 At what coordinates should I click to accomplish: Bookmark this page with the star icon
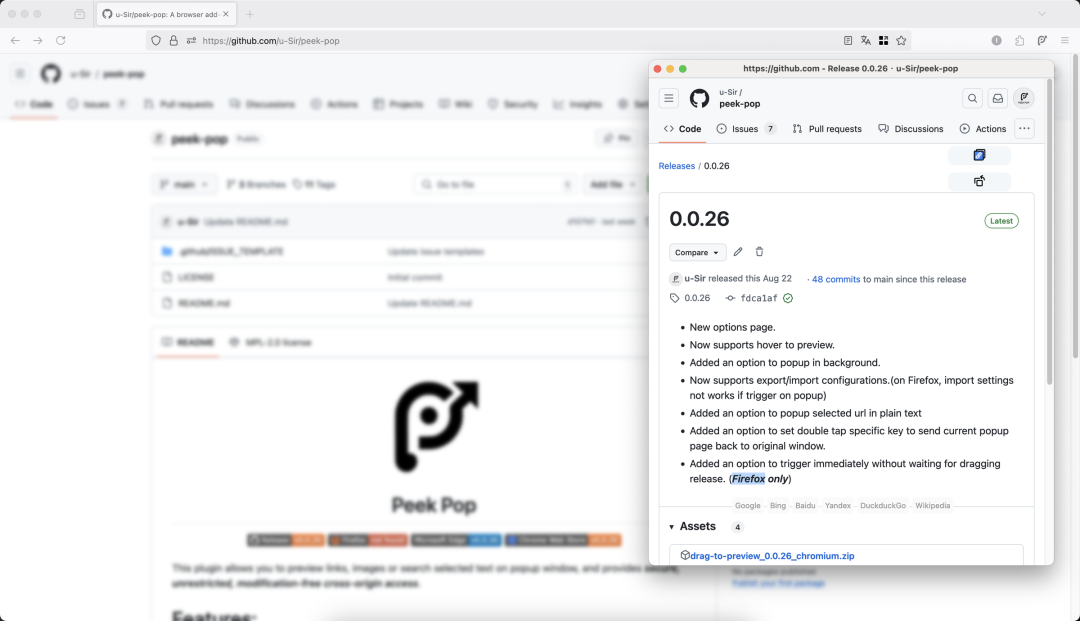coord(901,41)
